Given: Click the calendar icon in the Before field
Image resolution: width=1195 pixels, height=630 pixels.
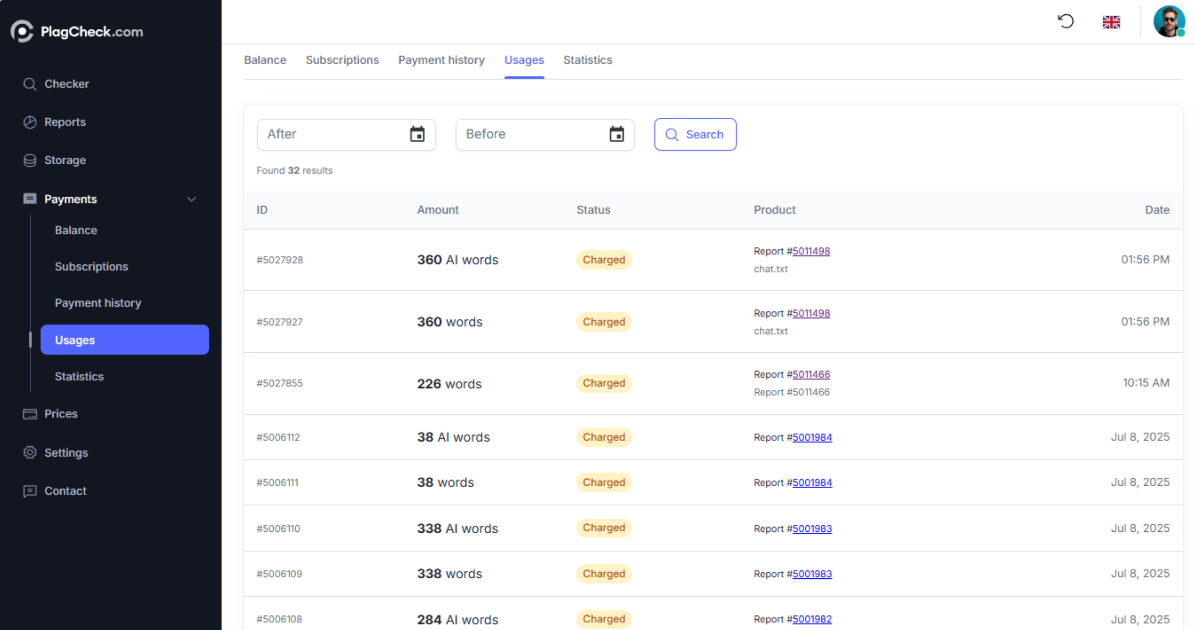Looking at the screenshot, I should [x=615, y=134].
